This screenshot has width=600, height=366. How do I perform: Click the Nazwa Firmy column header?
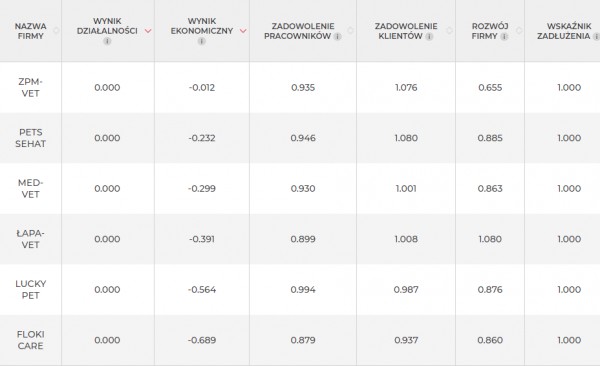pyautogui.click(x=31, y=31)
